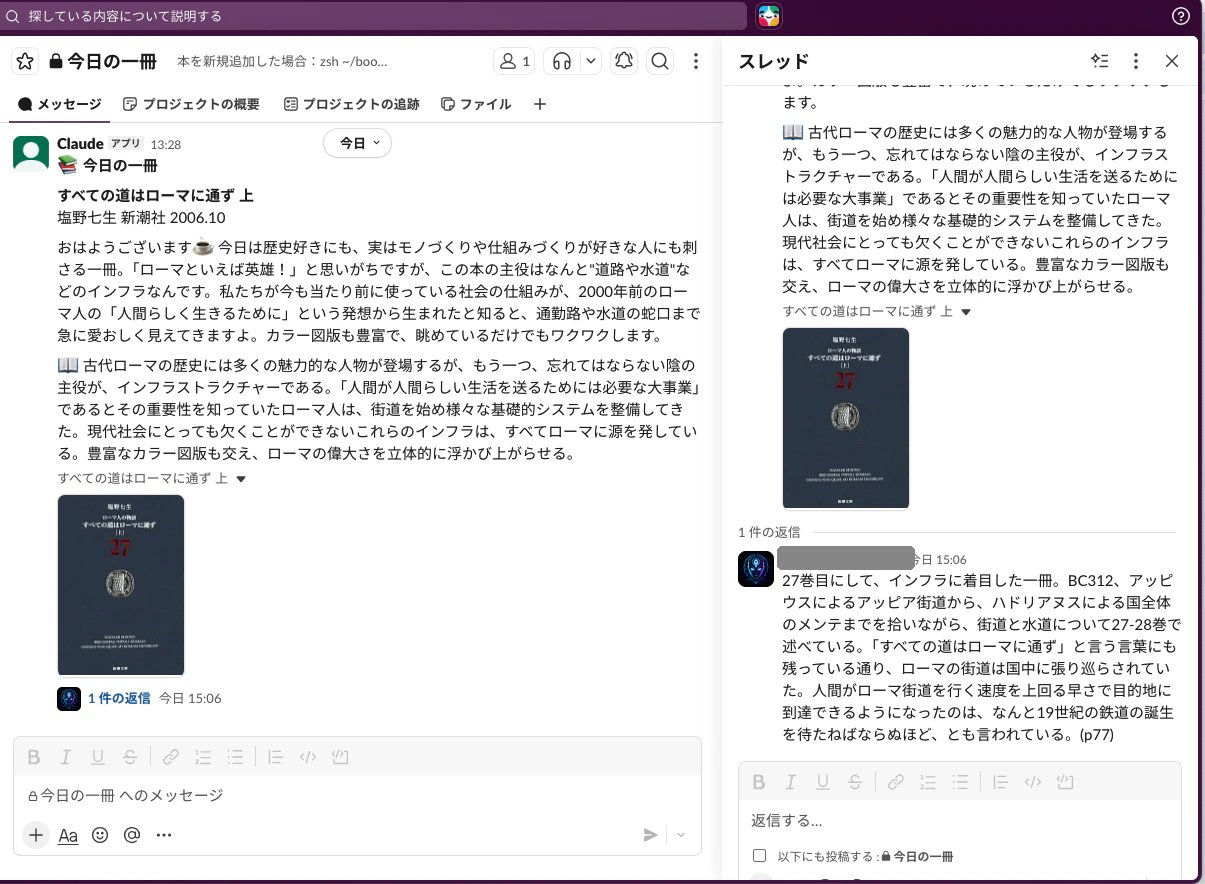This screenshot has width=1205, height=884.
Task: Star the 今日の一冊 channel
Action: click(25, 61)
